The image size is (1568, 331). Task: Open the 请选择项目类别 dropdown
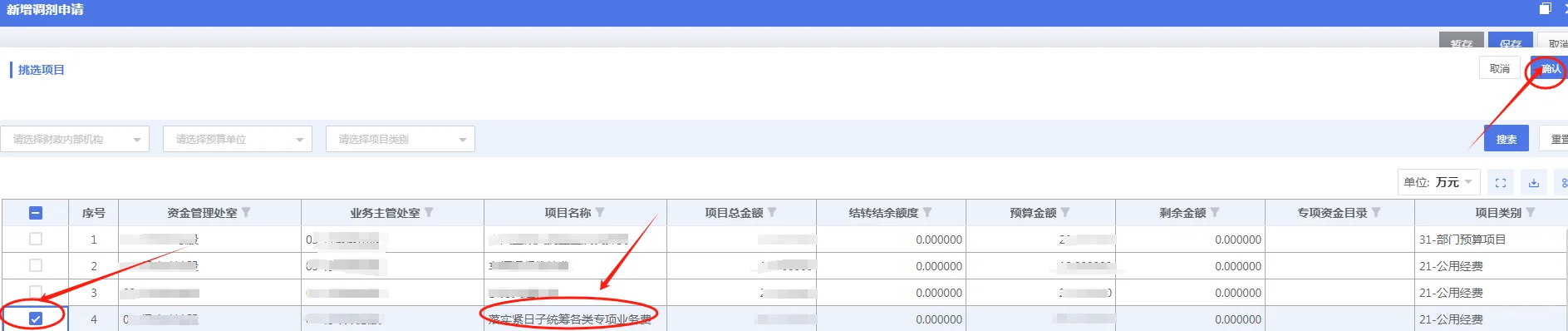point(401,139)
